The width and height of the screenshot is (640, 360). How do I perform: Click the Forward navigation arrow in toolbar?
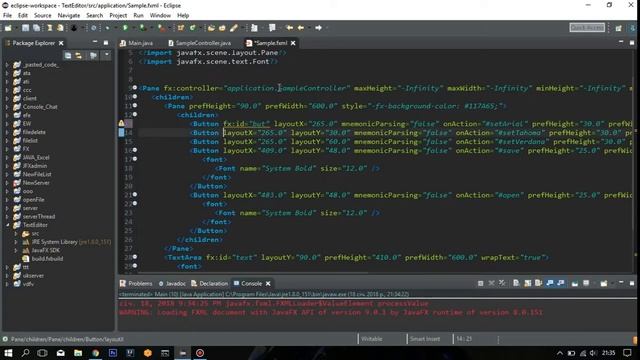click(x=318, y=28)
